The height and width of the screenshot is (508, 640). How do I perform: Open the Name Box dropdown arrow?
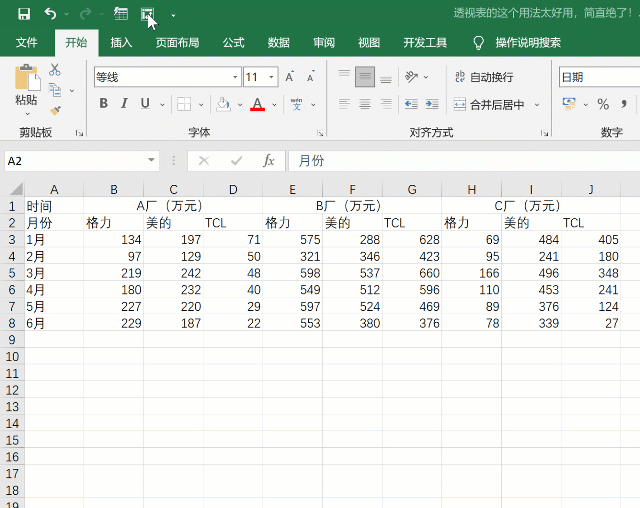[x=151, y=160]
